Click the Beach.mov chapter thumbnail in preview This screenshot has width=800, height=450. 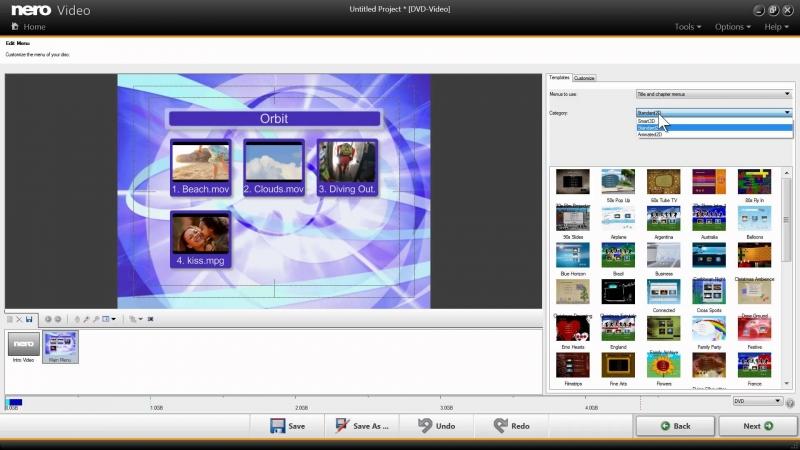[x=200, y=161]
